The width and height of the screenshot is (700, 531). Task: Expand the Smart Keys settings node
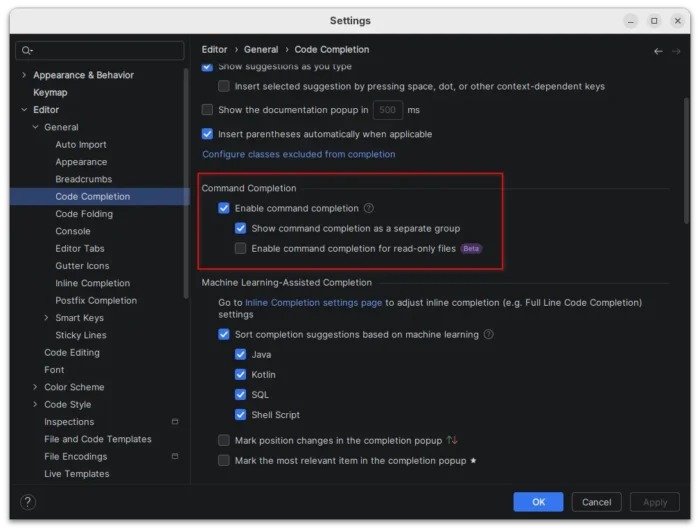click(46, 318)
